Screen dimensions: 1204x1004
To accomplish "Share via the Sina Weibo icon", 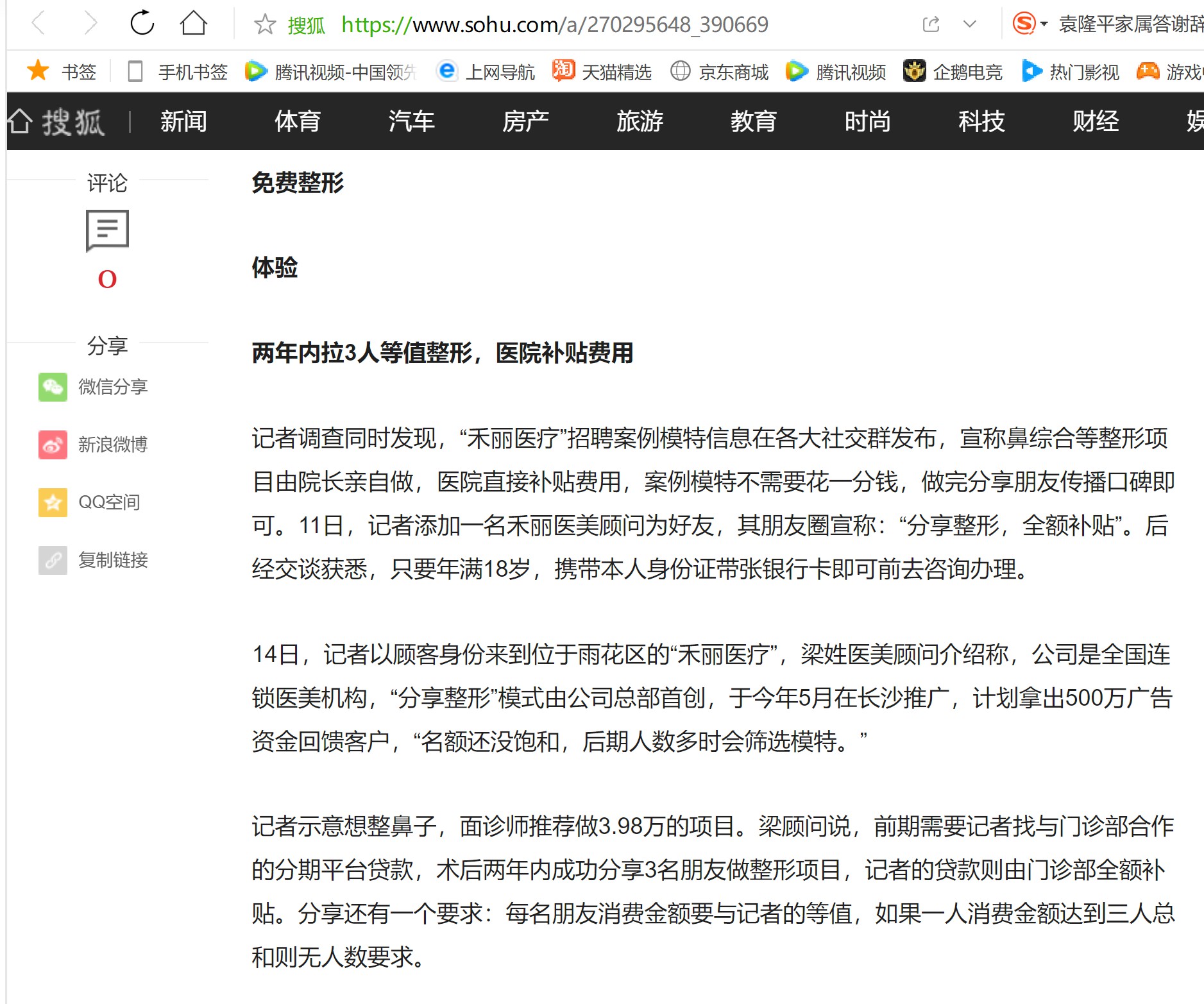I will coord(53,445).
